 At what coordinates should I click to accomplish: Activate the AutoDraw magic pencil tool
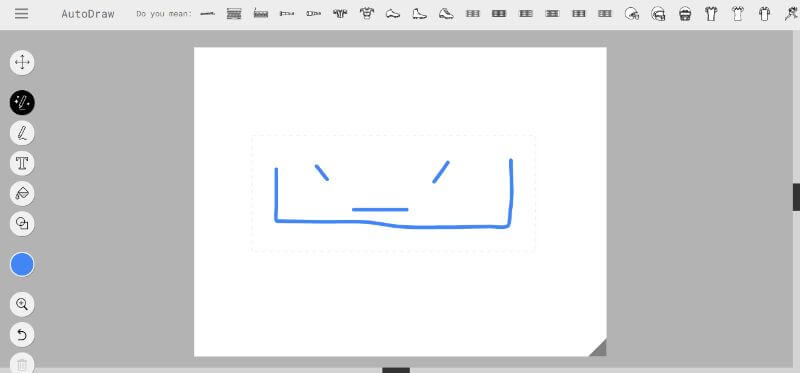click(22, 103)
